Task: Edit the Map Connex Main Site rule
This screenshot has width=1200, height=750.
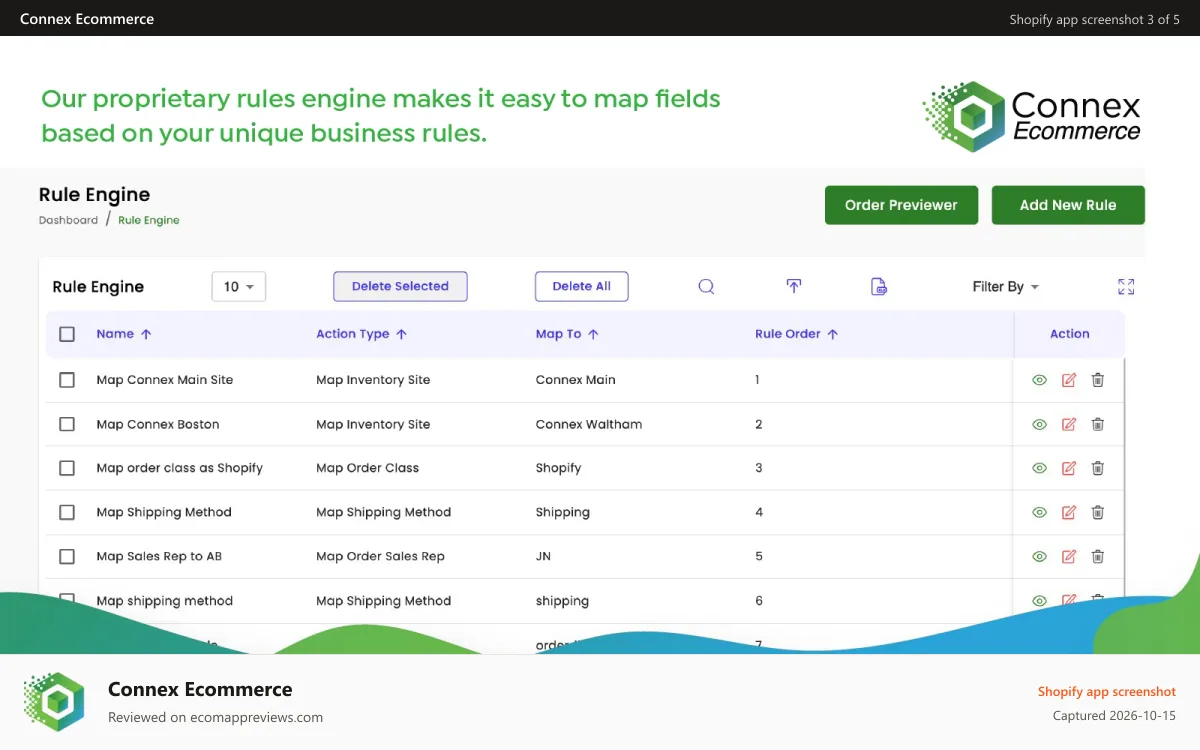Action: 1068,380
